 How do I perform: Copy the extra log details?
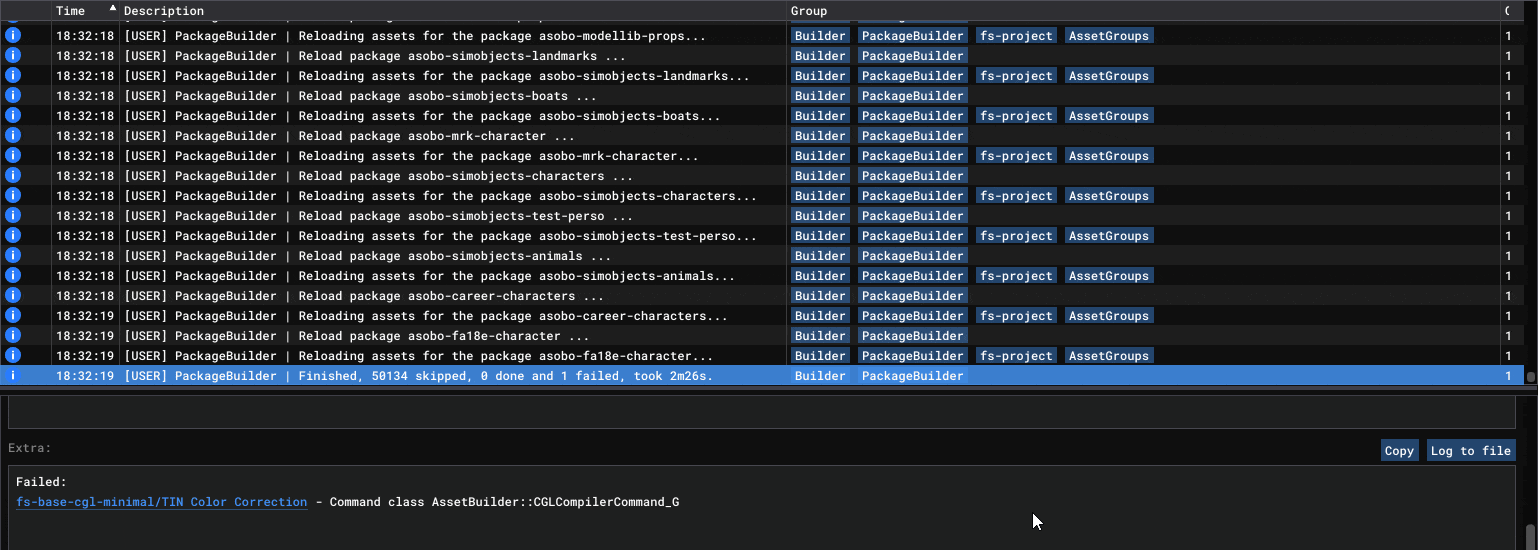(x=1398, y=451)
